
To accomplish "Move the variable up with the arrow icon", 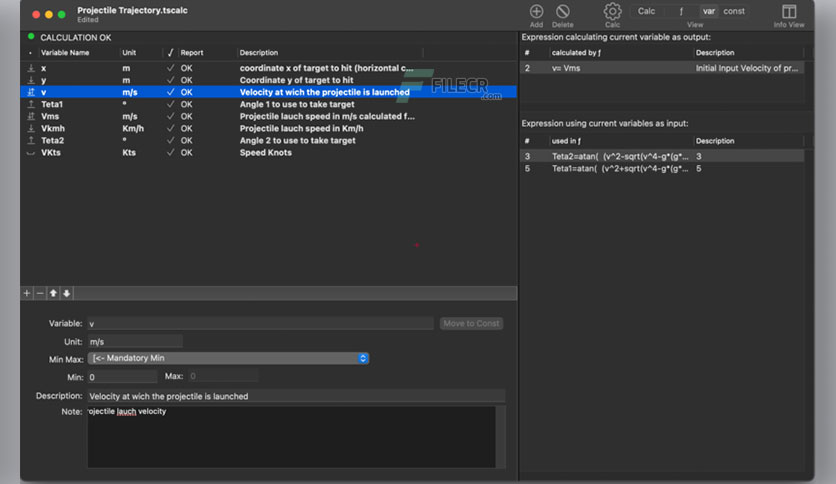I will (x=53, y=293).
